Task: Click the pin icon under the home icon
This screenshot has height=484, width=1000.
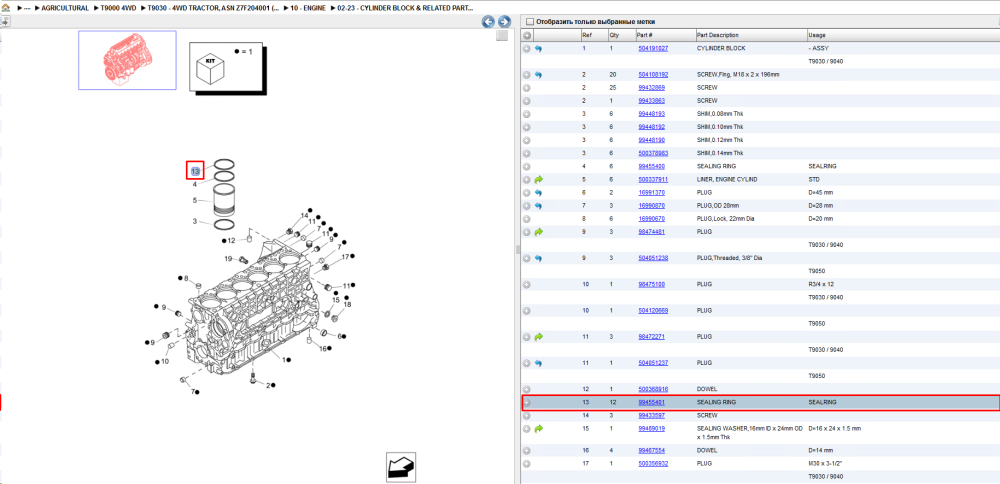Action: point(5,21)
